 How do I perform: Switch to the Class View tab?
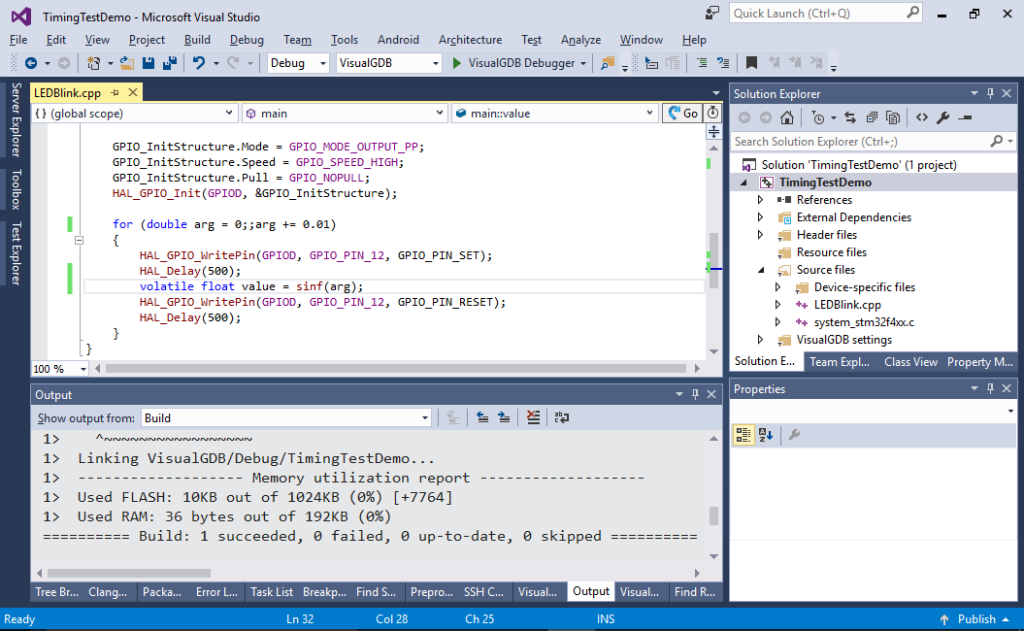910,362
